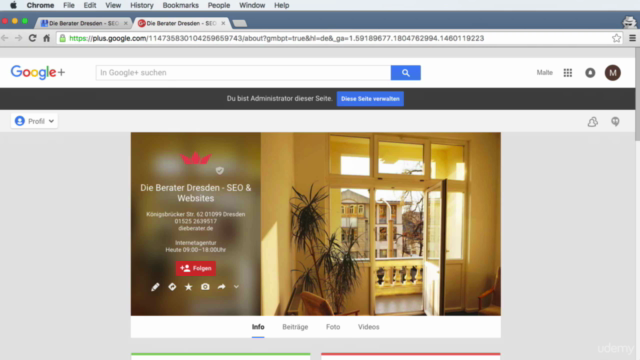Click the browser home icon

coord(47,38)
